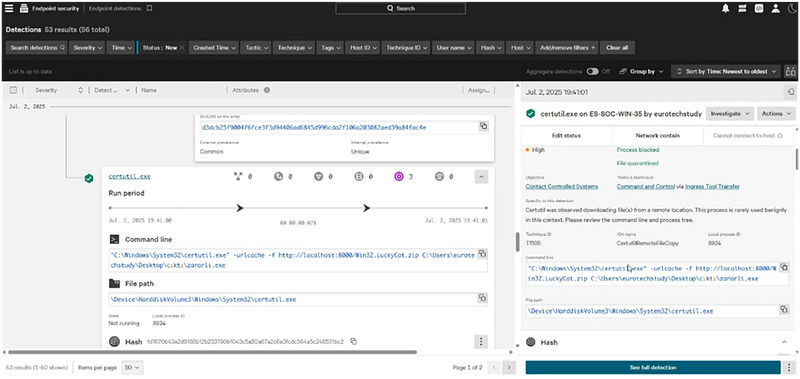Collapse the certutil.exe process card

481,176
